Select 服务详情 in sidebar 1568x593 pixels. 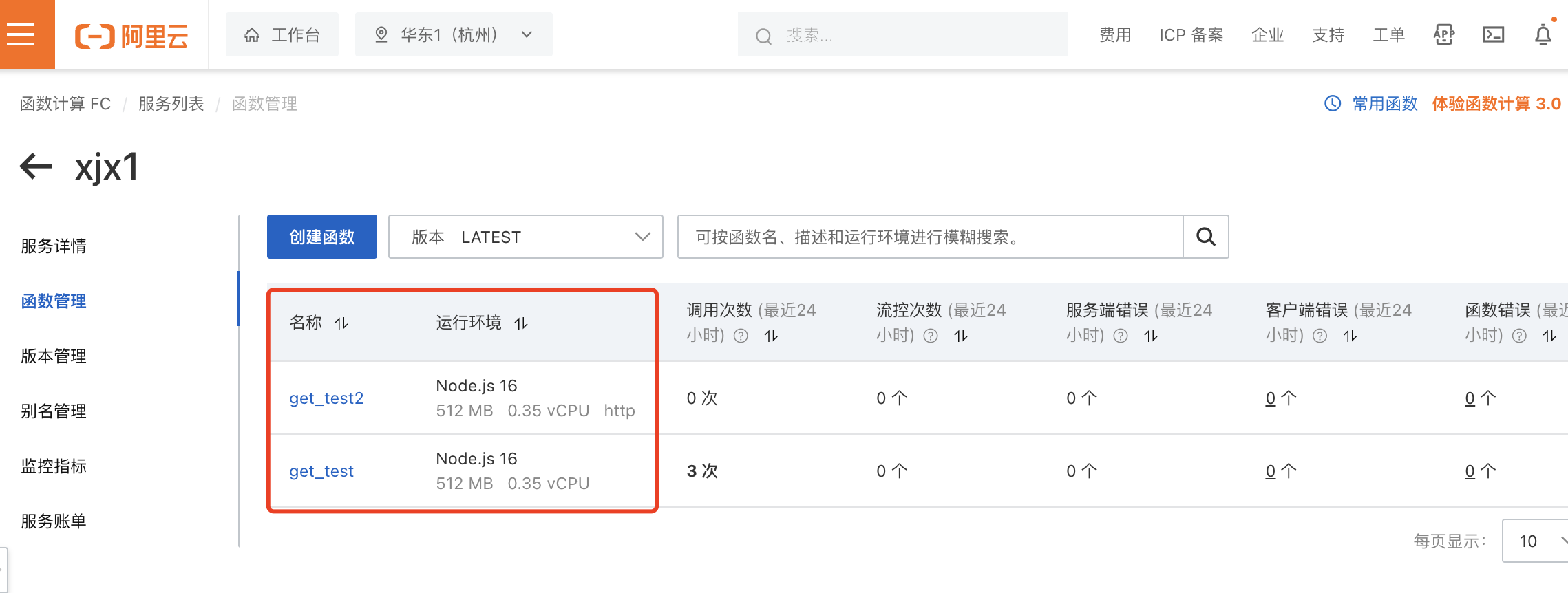(54, 246)
